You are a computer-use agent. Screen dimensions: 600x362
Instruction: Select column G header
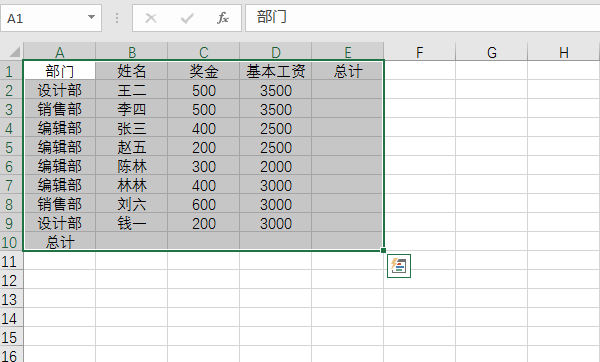click(x=491, y=51)
